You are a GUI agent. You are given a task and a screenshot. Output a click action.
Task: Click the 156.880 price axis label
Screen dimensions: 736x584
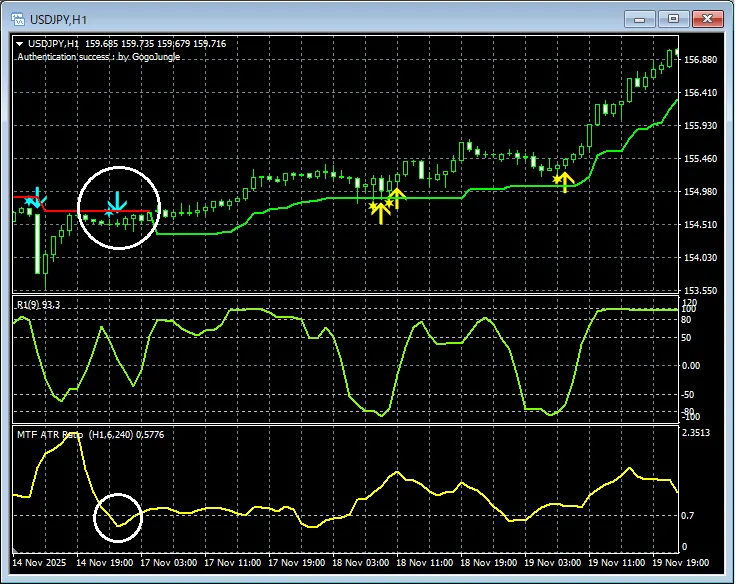click(700, 60)
